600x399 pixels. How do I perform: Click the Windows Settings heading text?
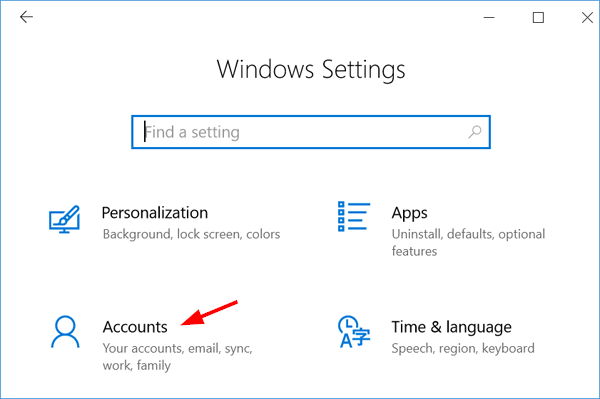311,70
